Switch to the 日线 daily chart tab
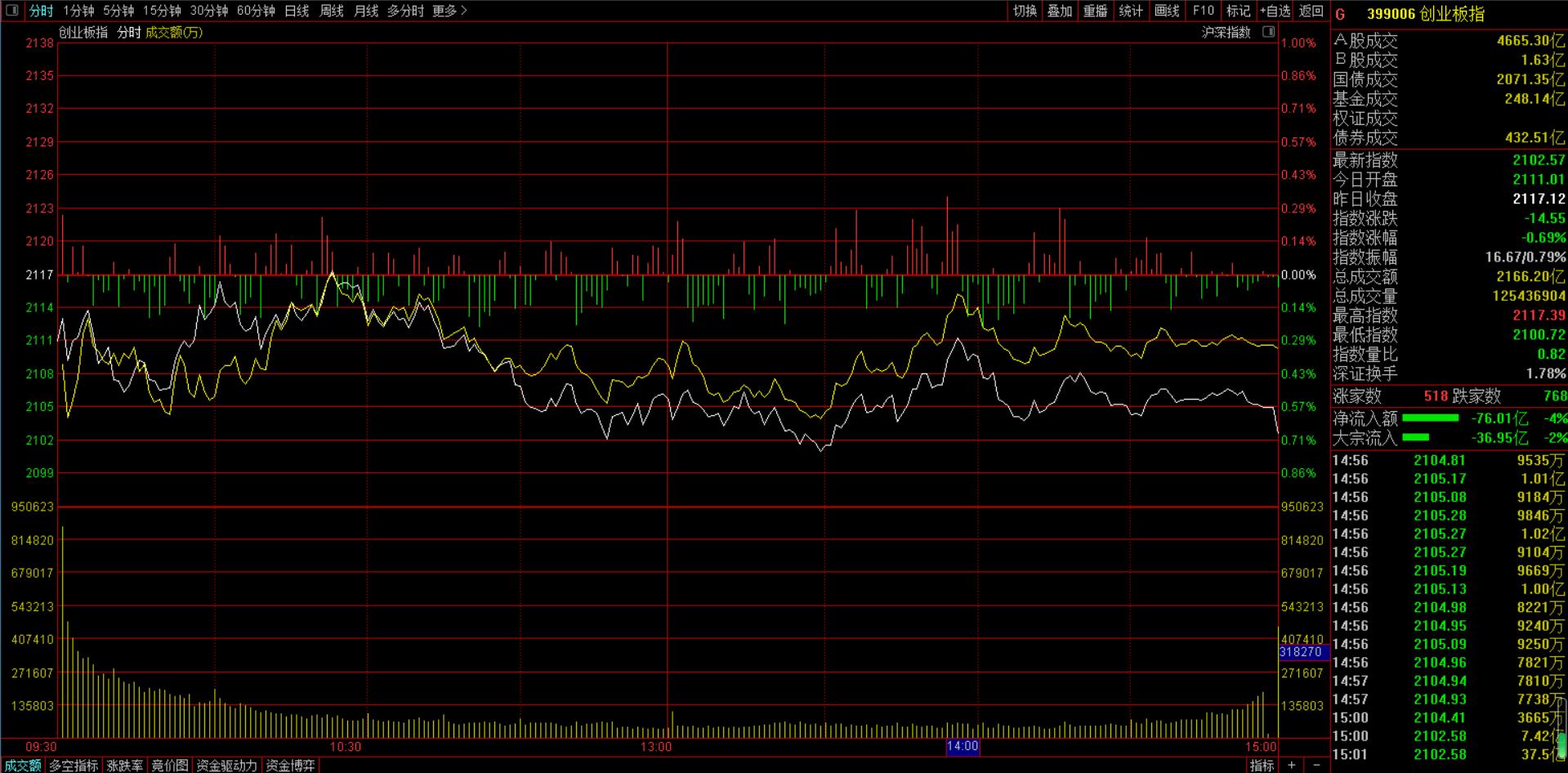Viewport: 1568px width, 773px height. (297, 11)
